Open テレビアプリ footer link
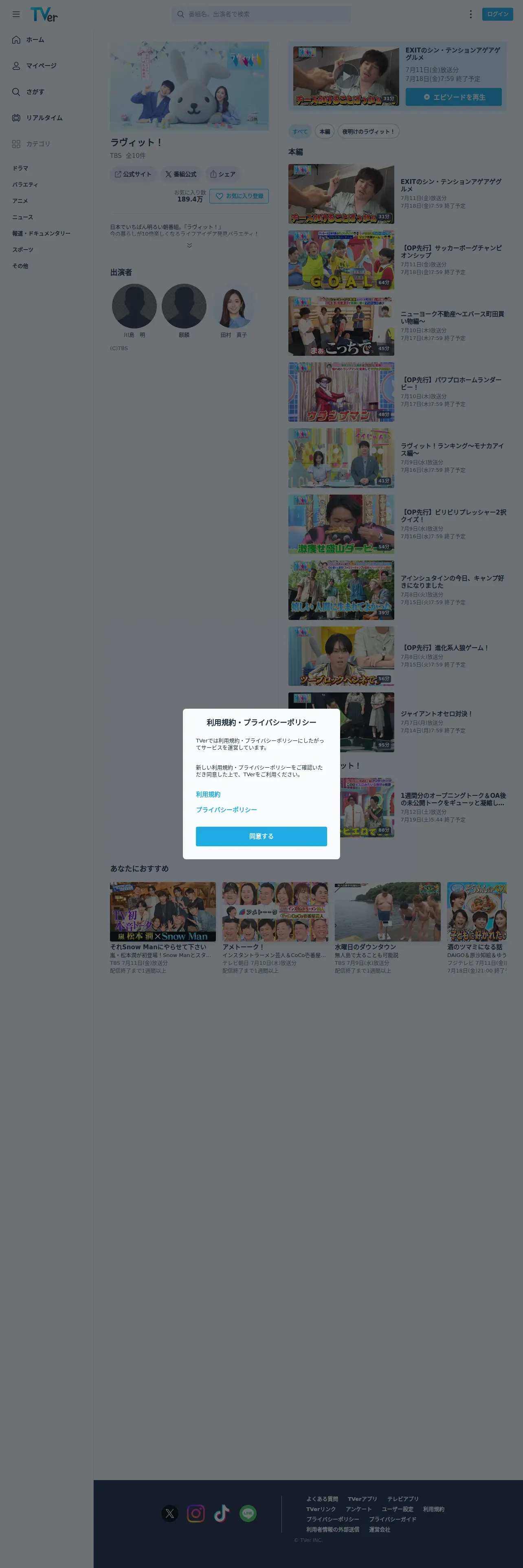 [x=403, y=1499]
